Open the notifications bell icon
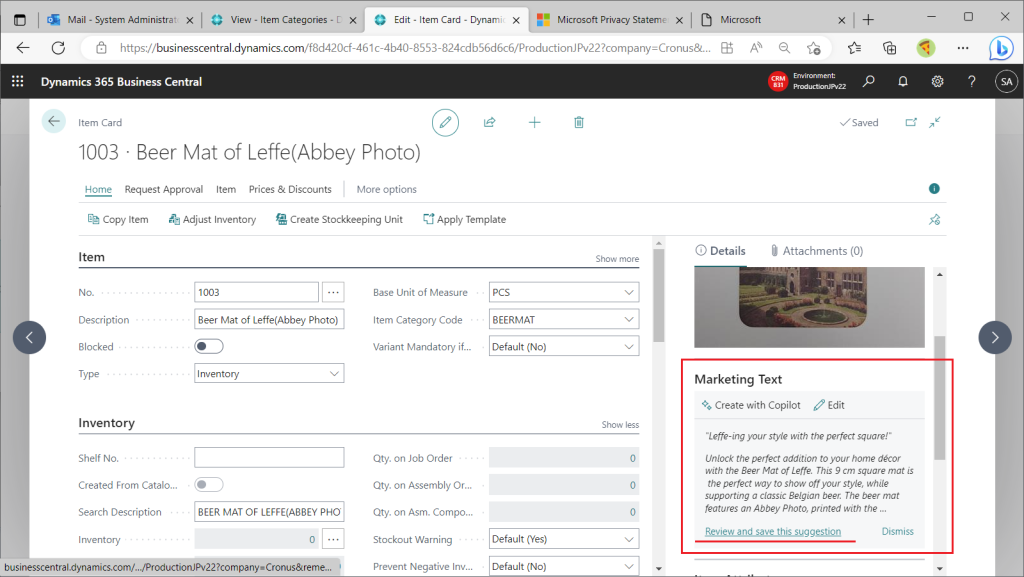Screen dimensions: 1024x577 [x=903, y=82]
